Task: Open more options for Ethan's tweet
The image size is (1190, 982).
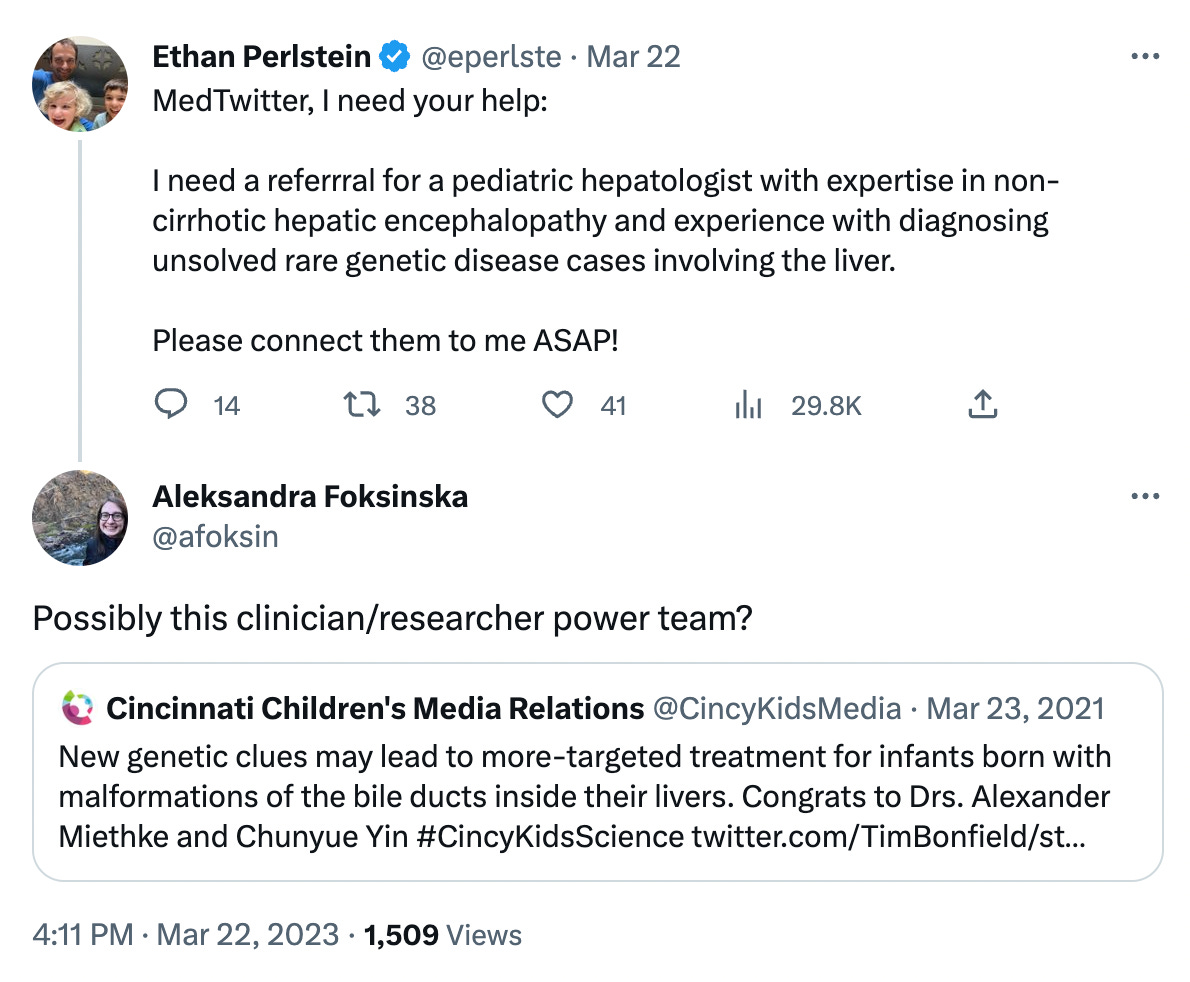Action: point(1144,56)
